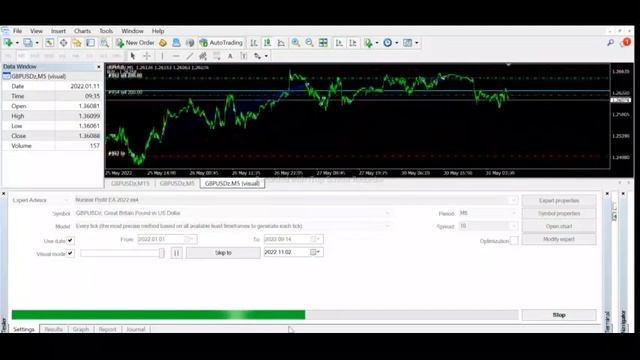The width and height of the screenshot is (640, 360).
Task: Click the Symbol properties button
Action: (x=559, y=213)
